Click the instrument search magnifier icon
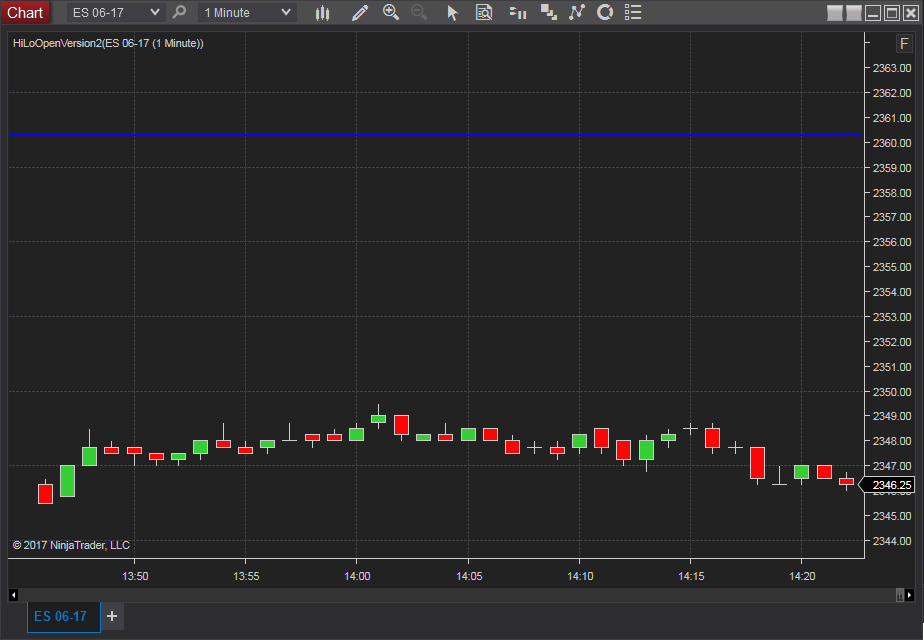 click(180, 12)
